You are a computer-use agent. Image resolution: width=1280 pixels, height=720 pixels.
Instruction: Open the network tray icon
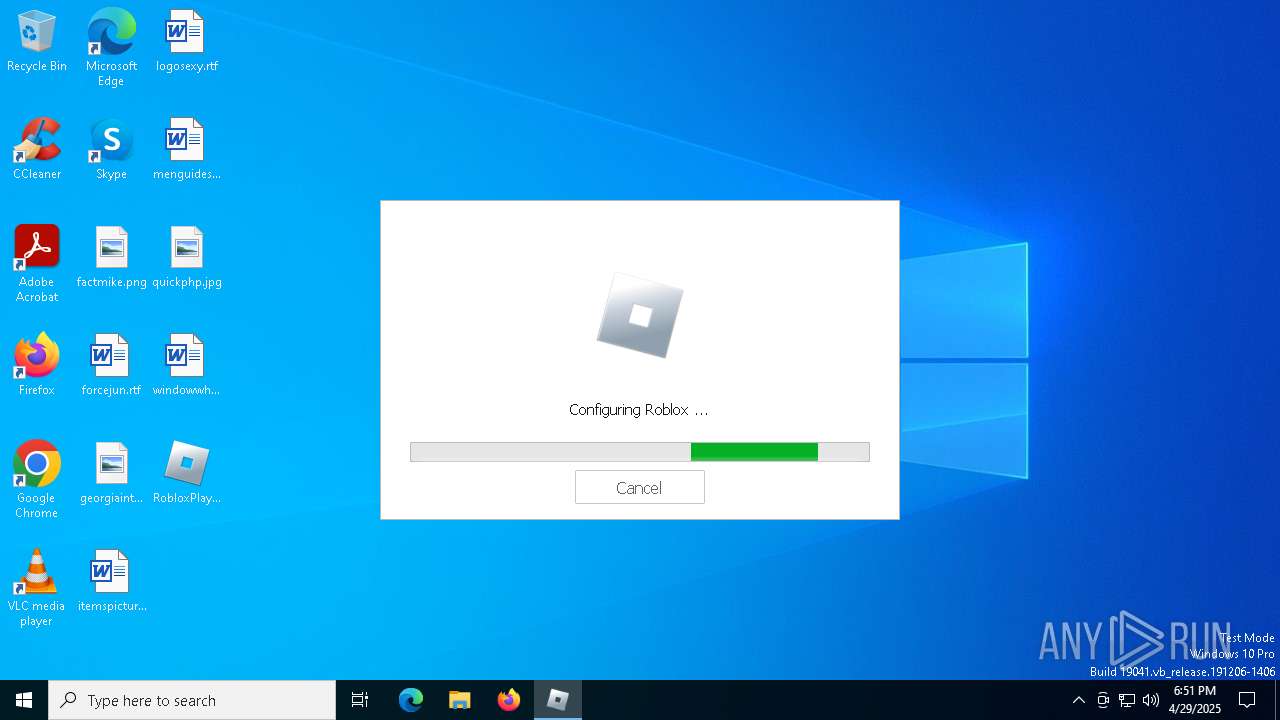[x=1127, y=700]
